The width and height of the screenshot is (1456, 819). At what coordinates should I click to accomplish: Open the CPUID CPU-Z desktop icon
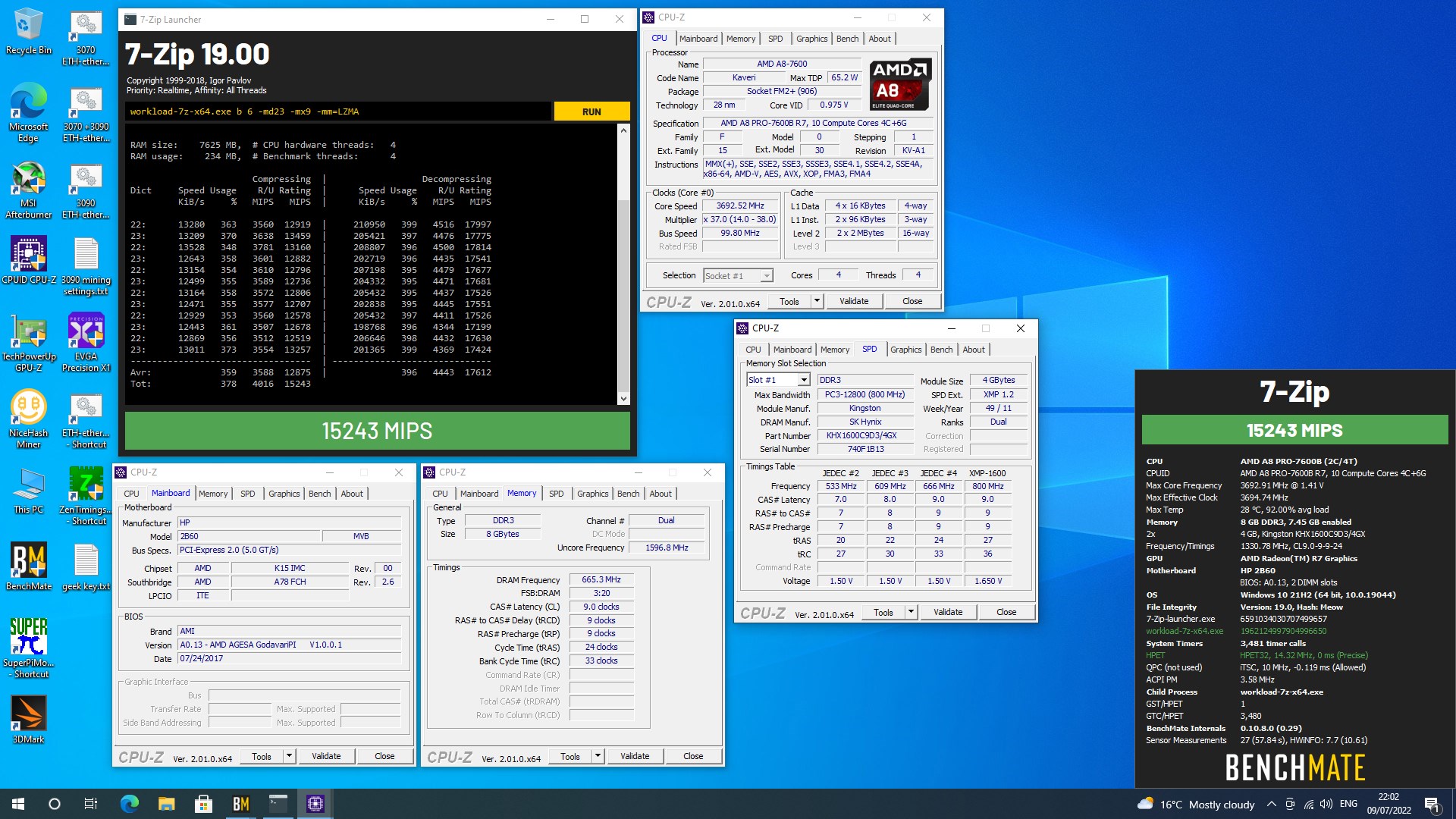(28, 260)
